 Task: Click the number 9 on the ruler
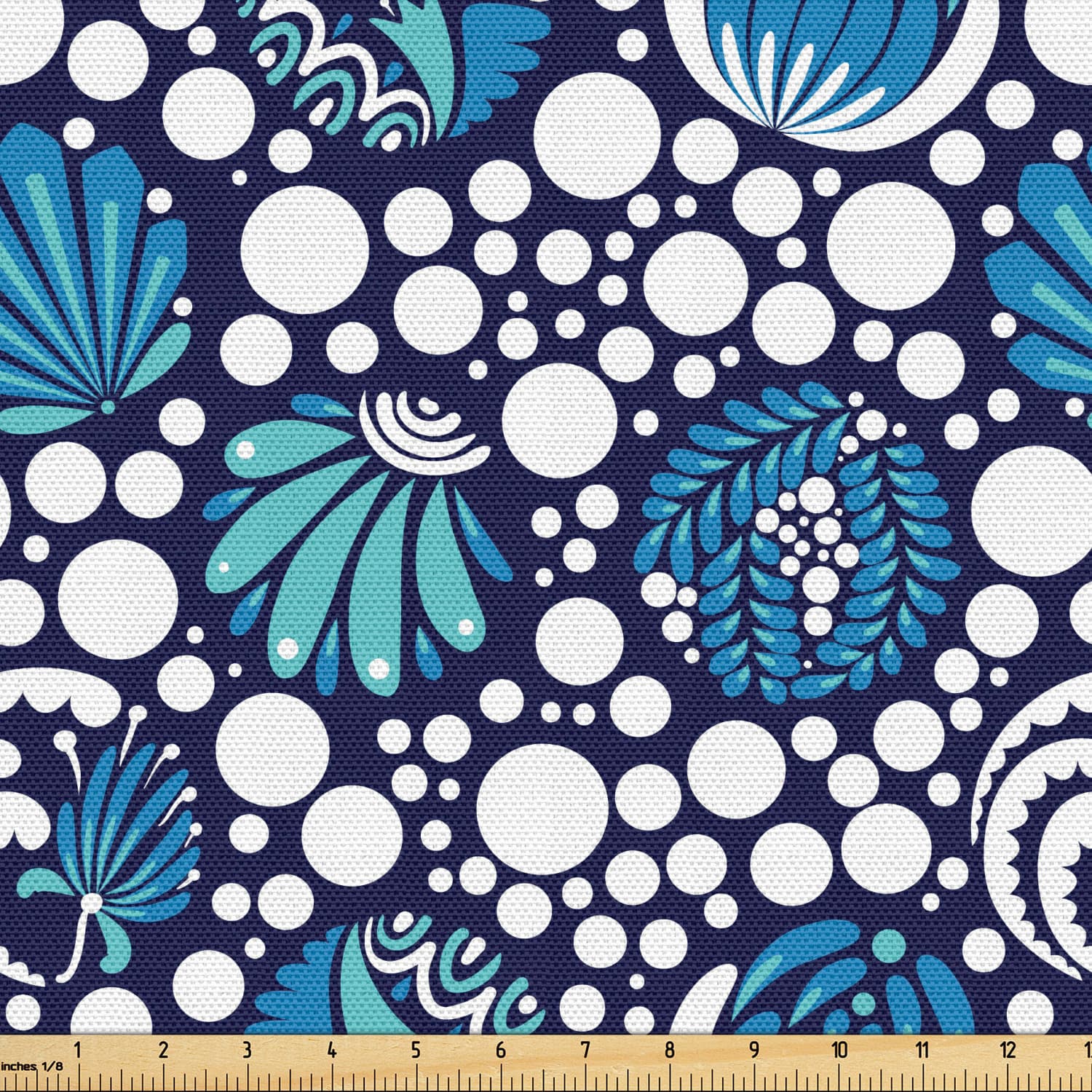[x=753, y=1050]
